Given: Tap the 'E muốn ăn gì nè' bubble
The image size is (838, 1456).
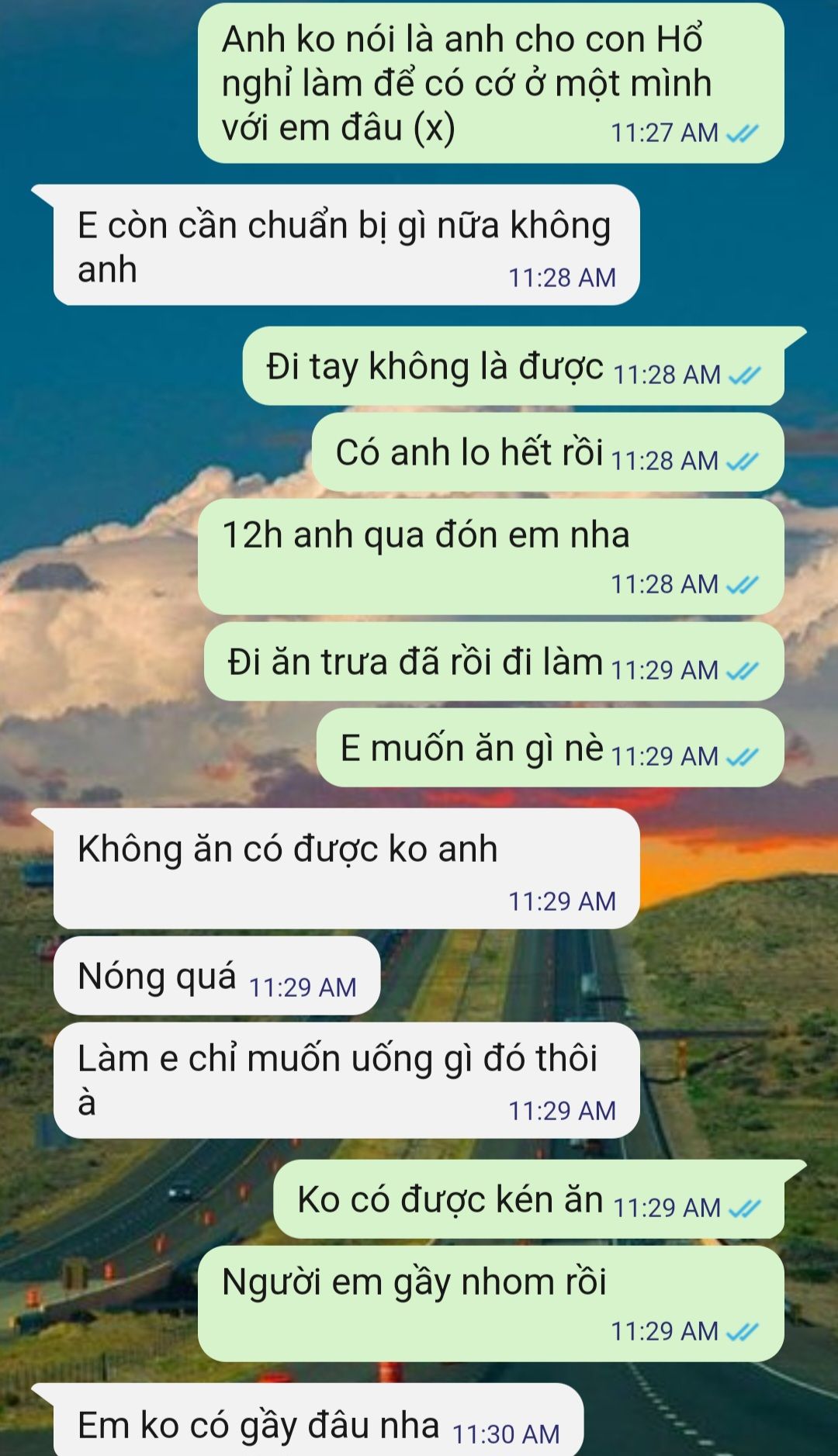Looking at the screenshot, I should pos(550,748).
